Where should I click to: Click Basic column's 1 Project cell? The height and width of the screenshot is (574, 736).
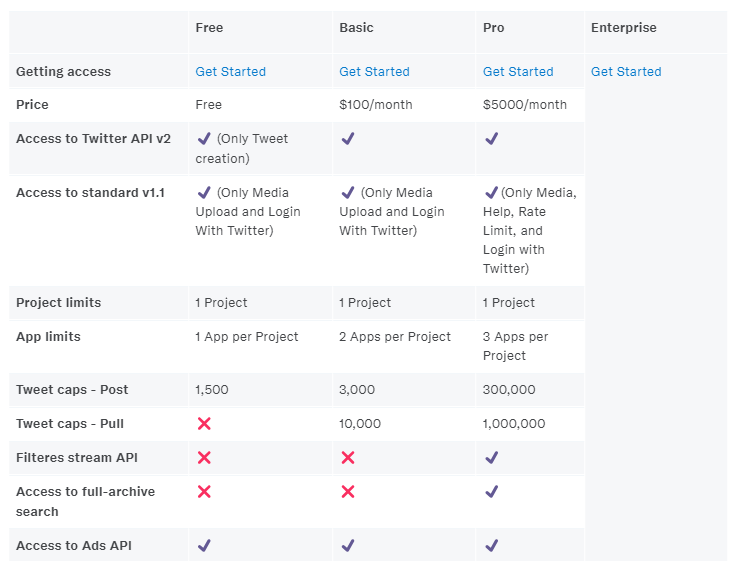(x=365, y=302)
